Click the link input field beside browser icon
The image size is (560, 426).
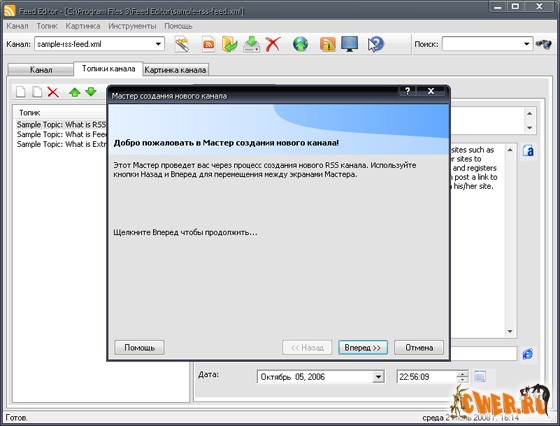click(484, 354)
